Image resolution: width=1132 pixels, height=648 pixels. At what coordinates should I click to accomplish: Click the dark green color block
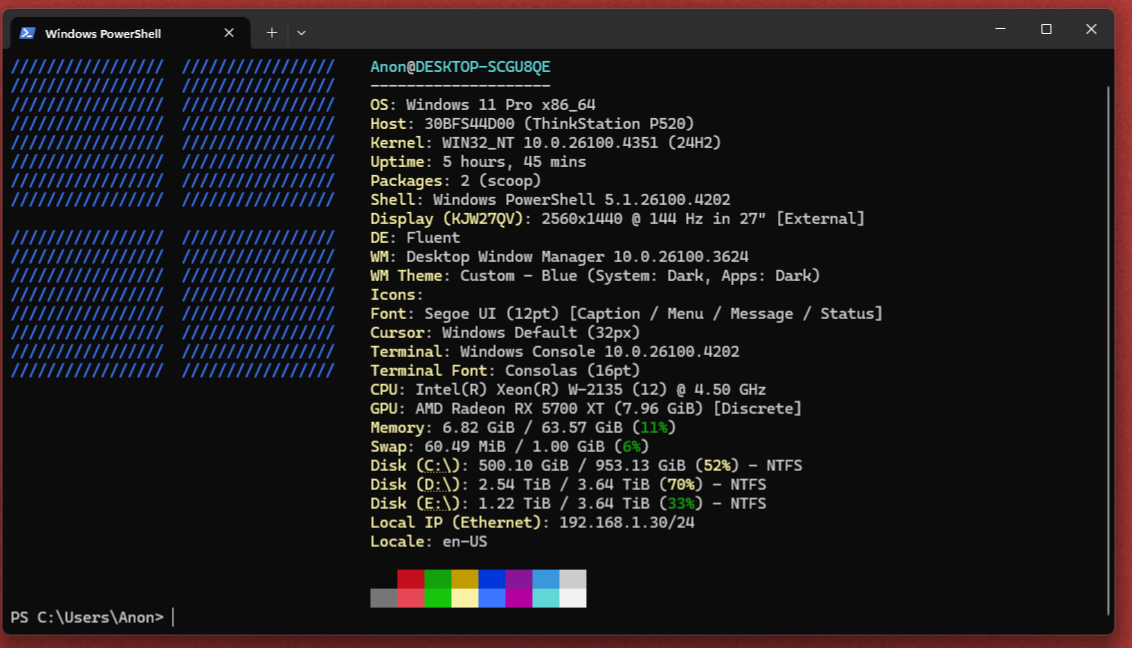click(437, 579)
